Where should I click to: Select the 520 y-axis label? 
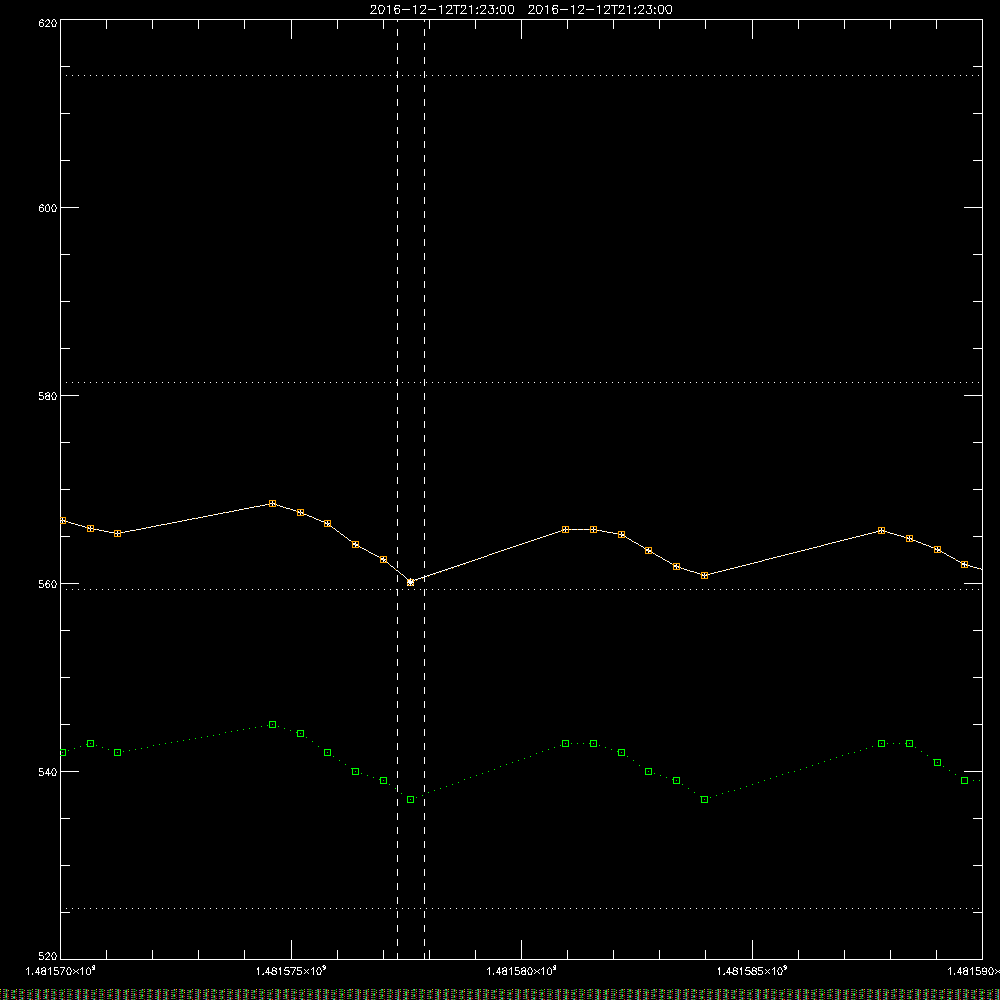[48, 956]
